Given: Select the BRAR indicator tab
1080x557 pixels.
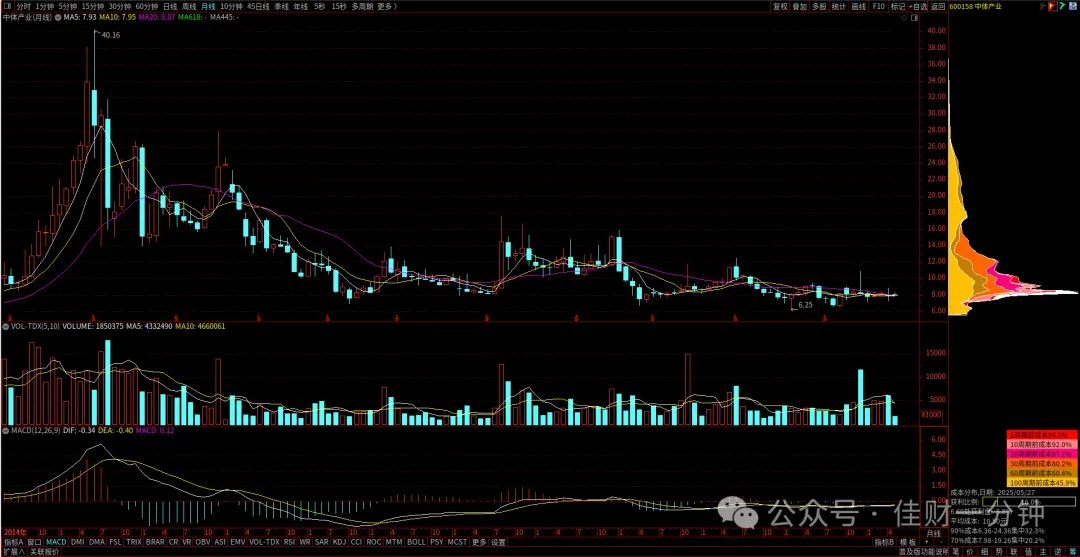Looking at the screenshot, I should coord(155,542).
